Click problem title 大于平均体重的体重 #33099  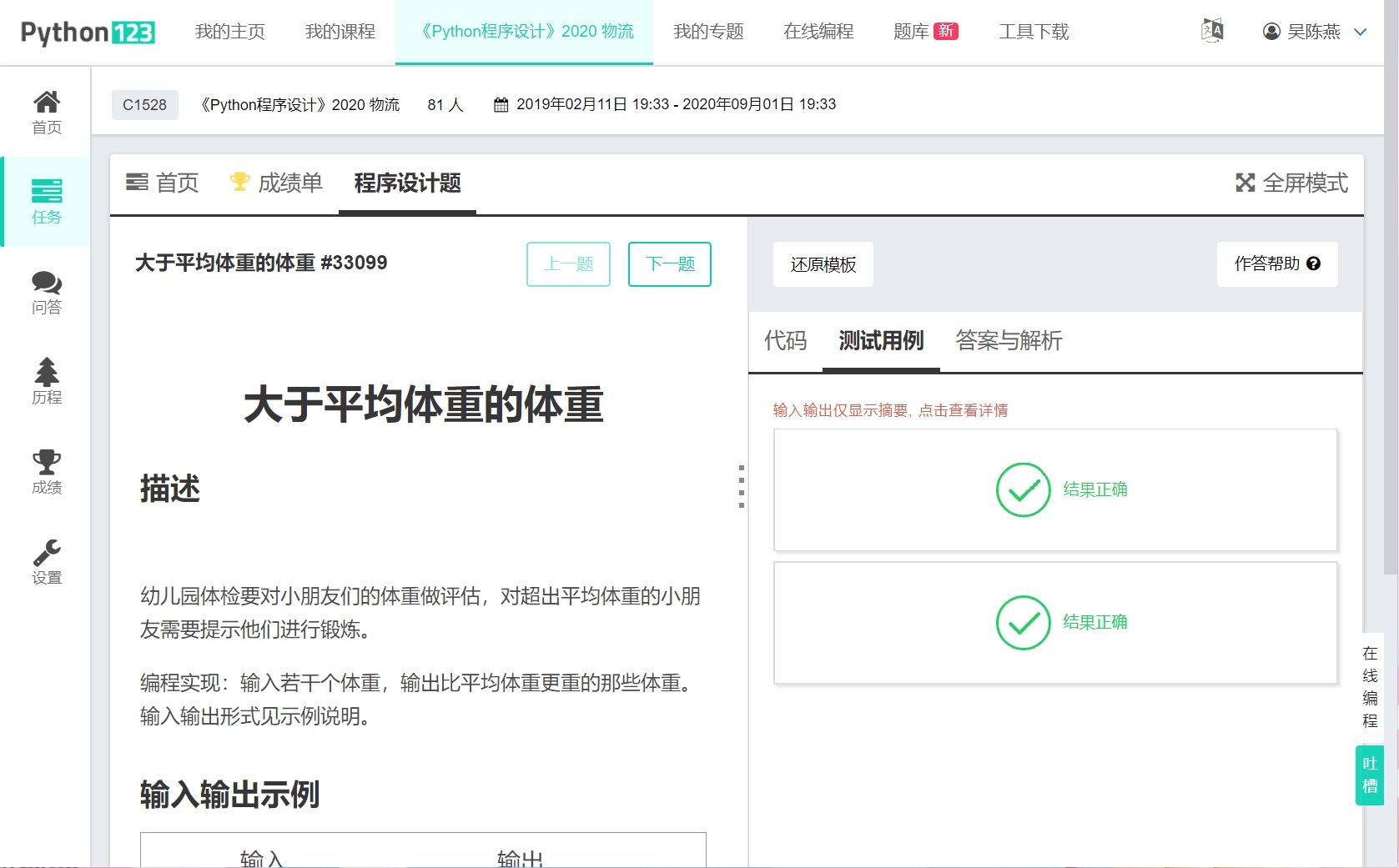pos(261,263)
